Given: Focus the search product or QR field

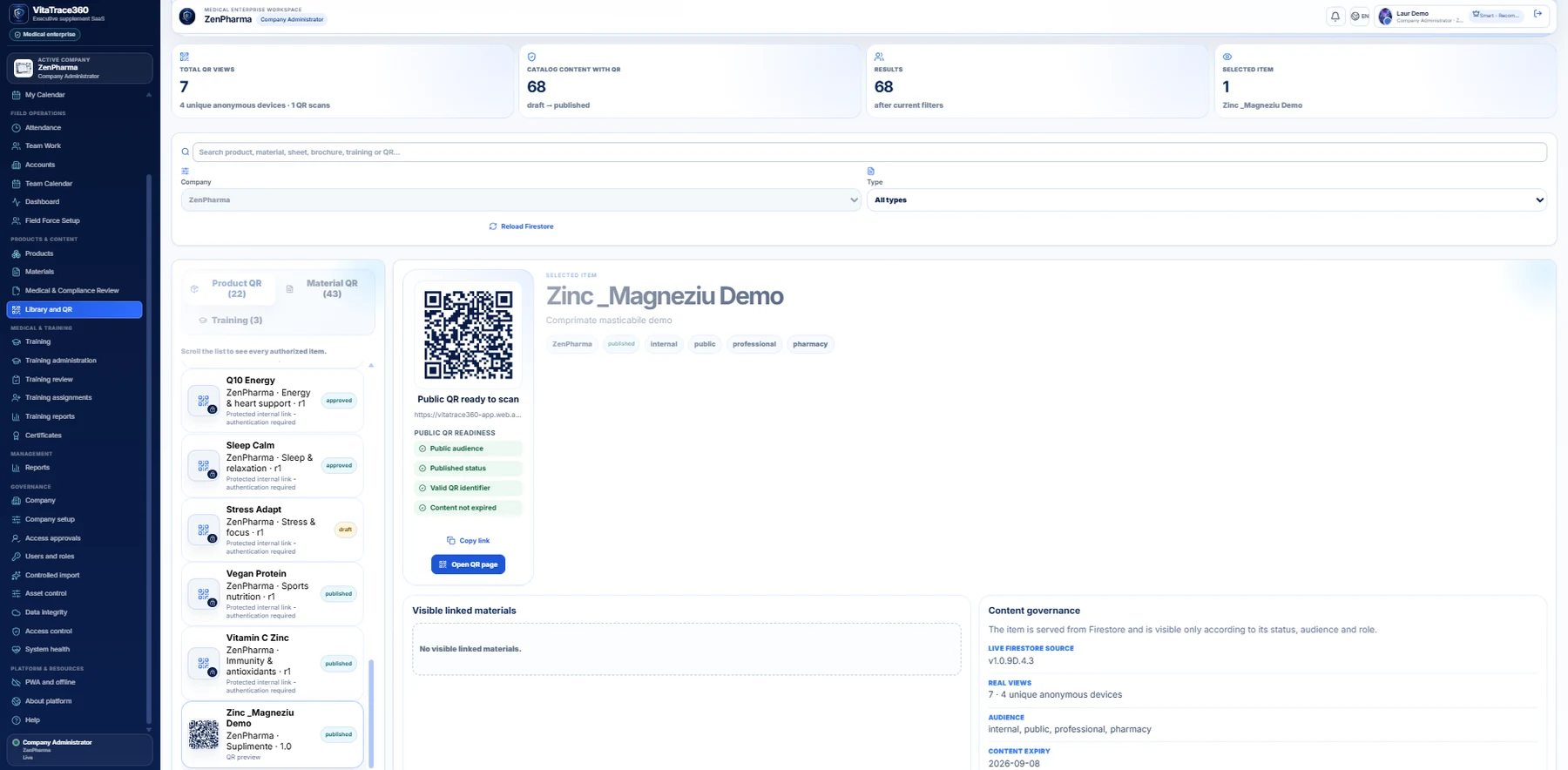Looking at the screenshot, I should pos(869,152).
